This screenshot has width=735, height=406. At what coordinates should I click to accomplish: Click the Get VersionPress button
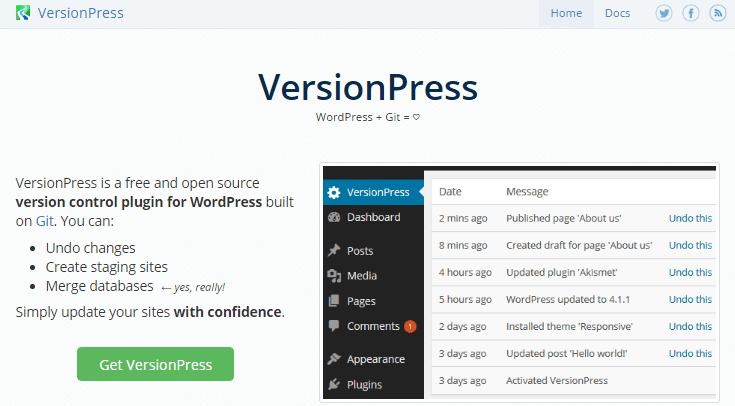(x=155, y=364)
